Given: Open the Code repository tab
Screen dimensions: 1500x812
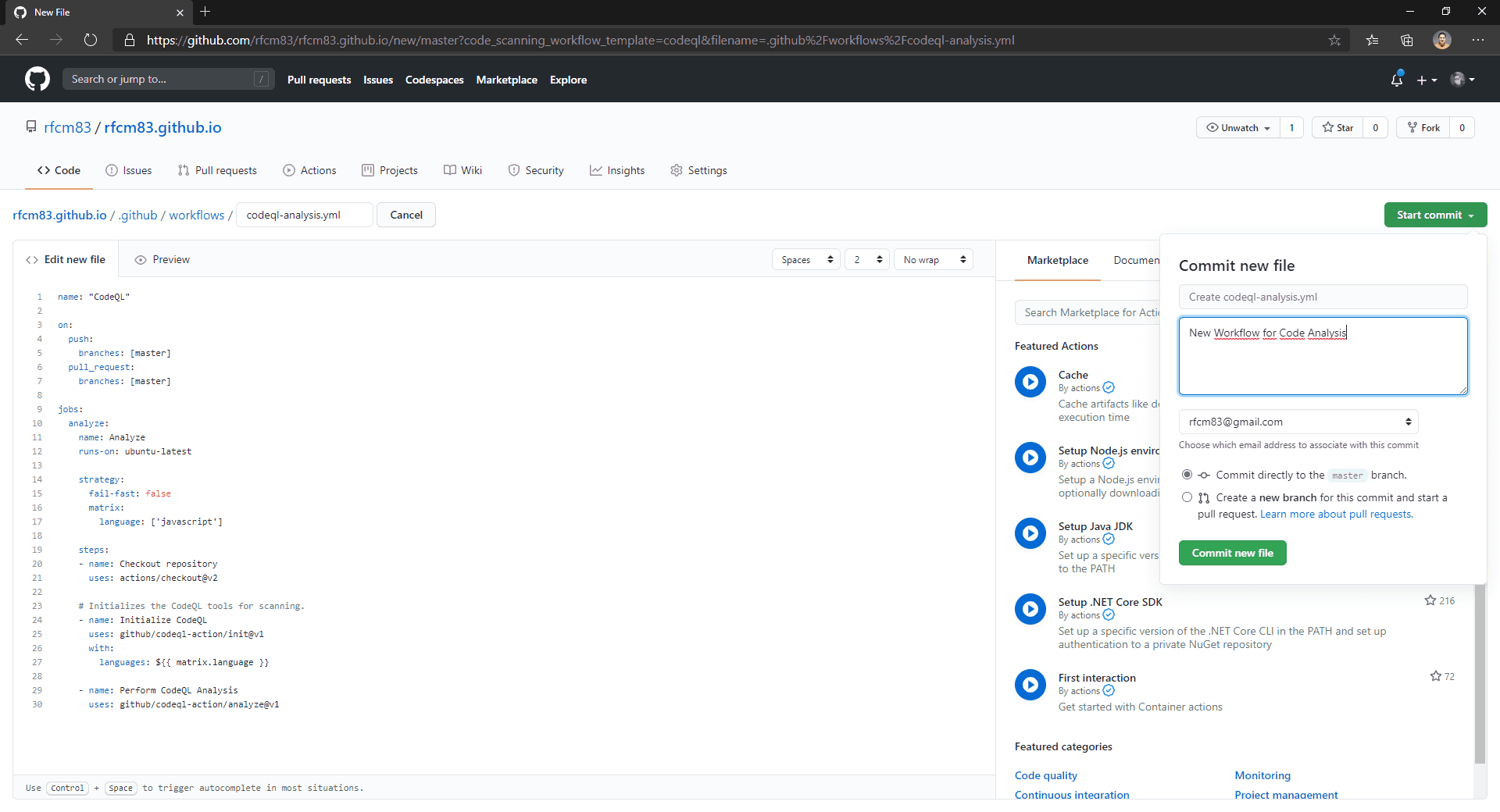Looking at the screenshot, I should 59,170.
